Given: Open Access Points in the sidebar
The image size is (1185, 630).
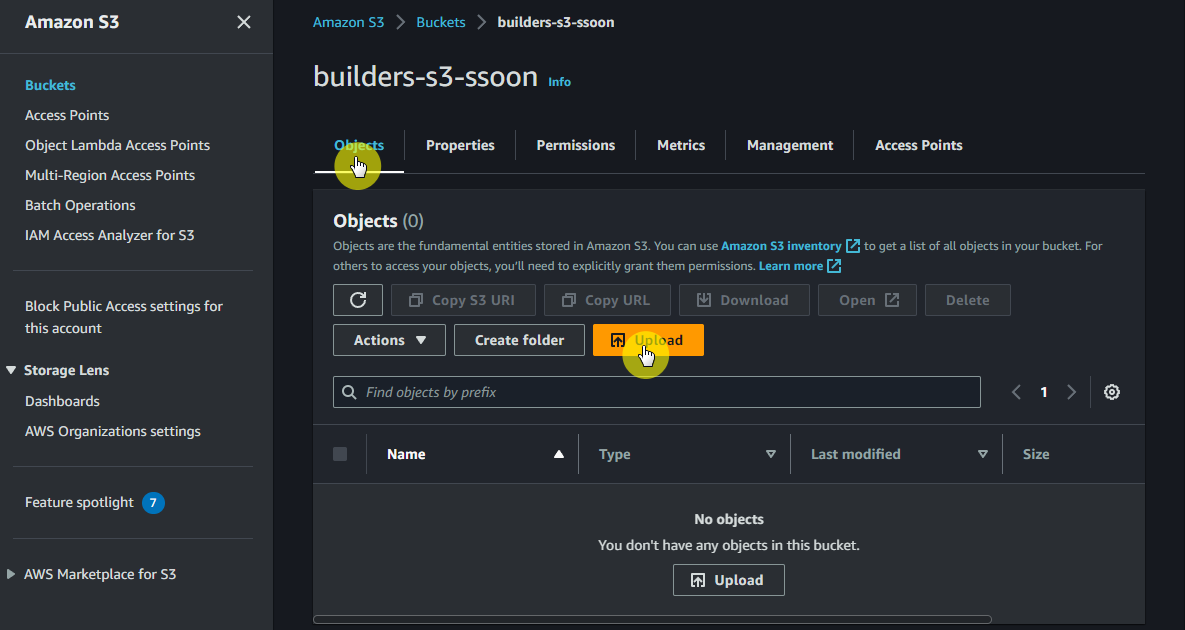Looking at the screenshot, I should coord(67,115).
